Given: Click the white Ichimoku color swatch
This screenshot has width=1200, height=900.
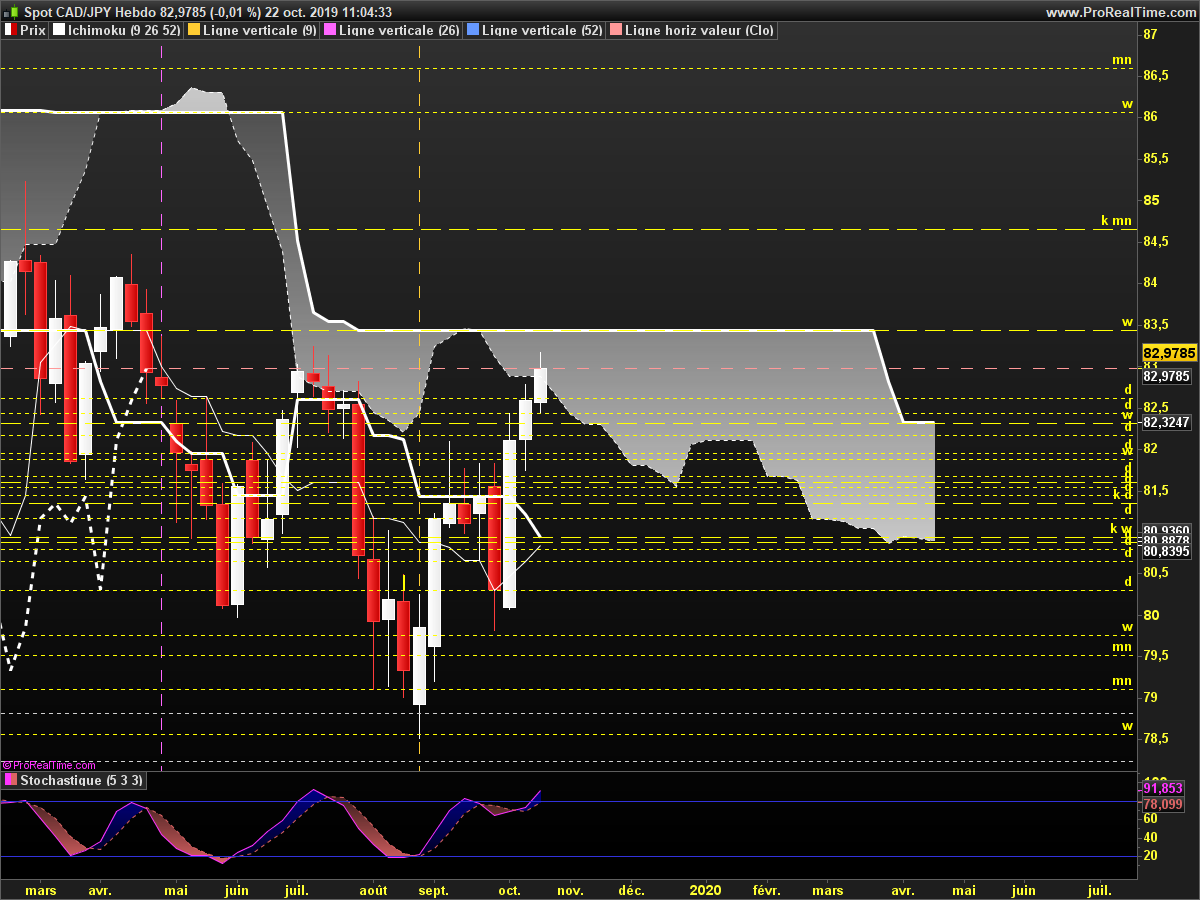Looking at the screenshot, I should click(59, 31).
